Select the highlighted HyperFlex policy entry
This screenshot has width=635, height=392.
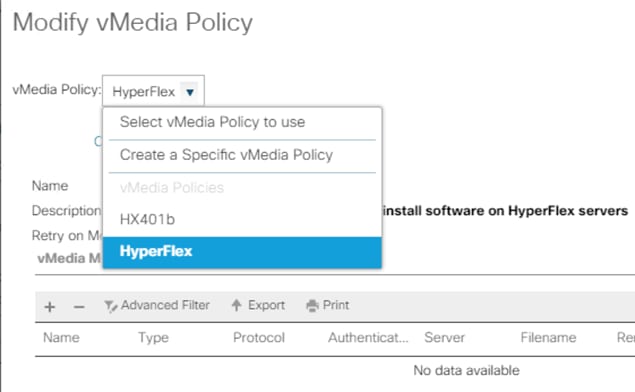242,252
